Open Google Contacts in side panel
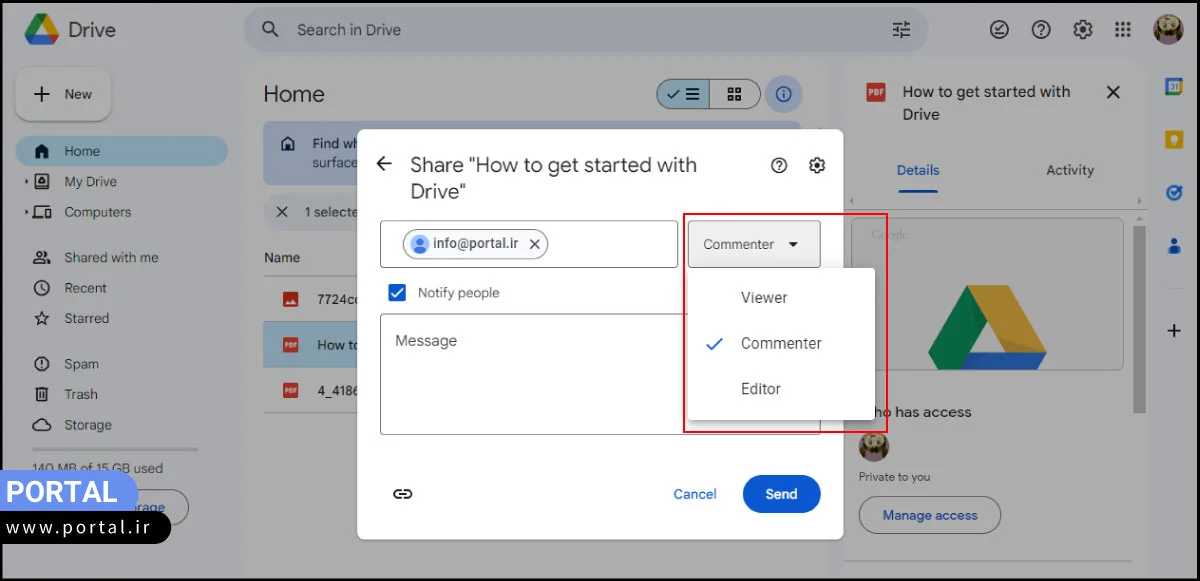This screenshot has width=1200, height=581. (x=1174, y=246)
